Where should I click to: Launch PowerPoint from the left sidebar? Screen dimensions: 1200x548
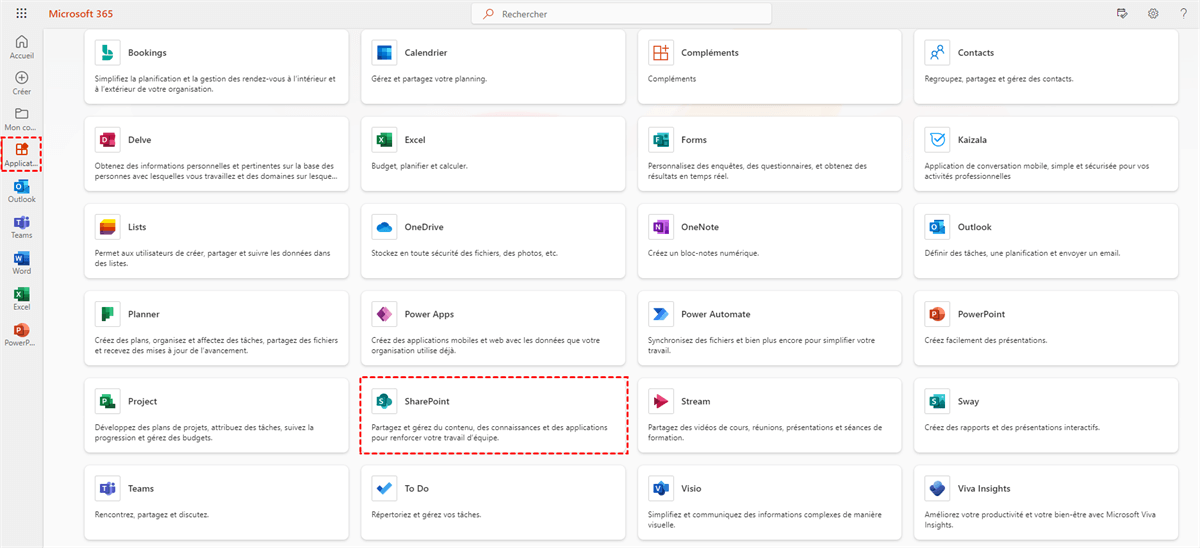[22, 335]
